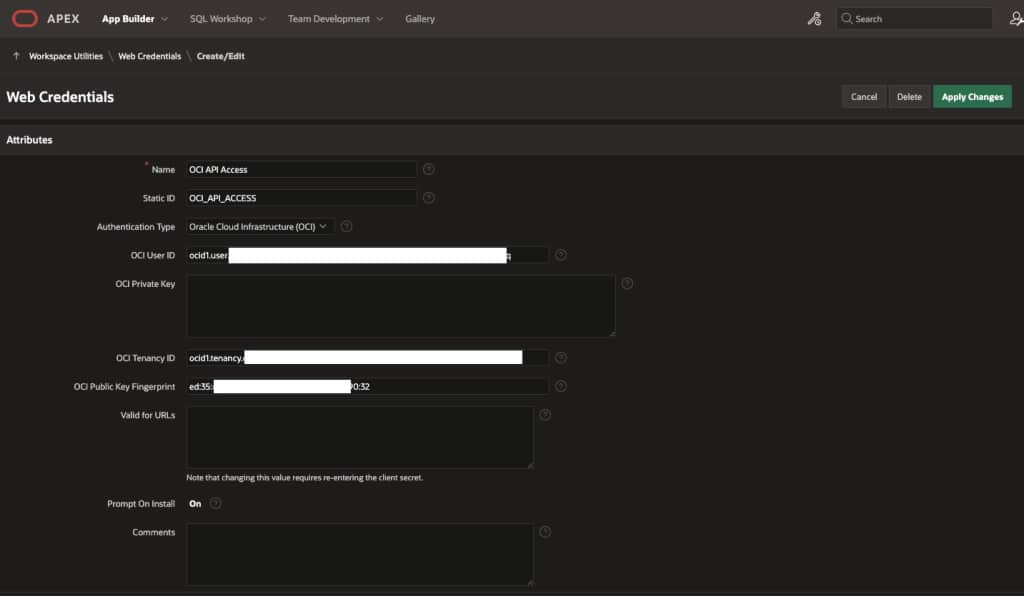The width and height of the screenshot is (1024, 596).
Task: Click into the OCI User ID field
Action: click(x=367, y=255)
